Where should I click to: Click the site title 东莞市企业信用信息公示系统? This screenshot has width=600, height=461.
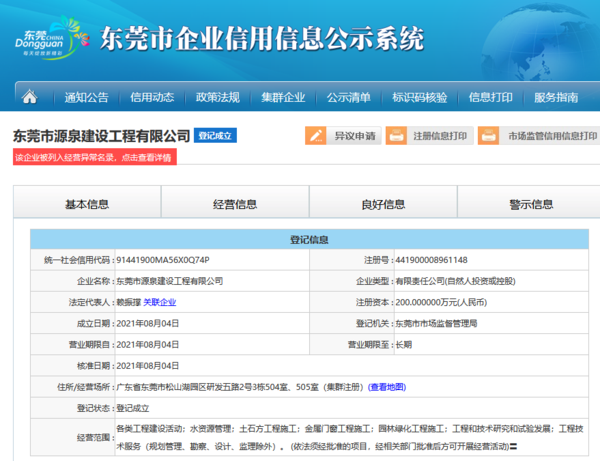[262, 38]
